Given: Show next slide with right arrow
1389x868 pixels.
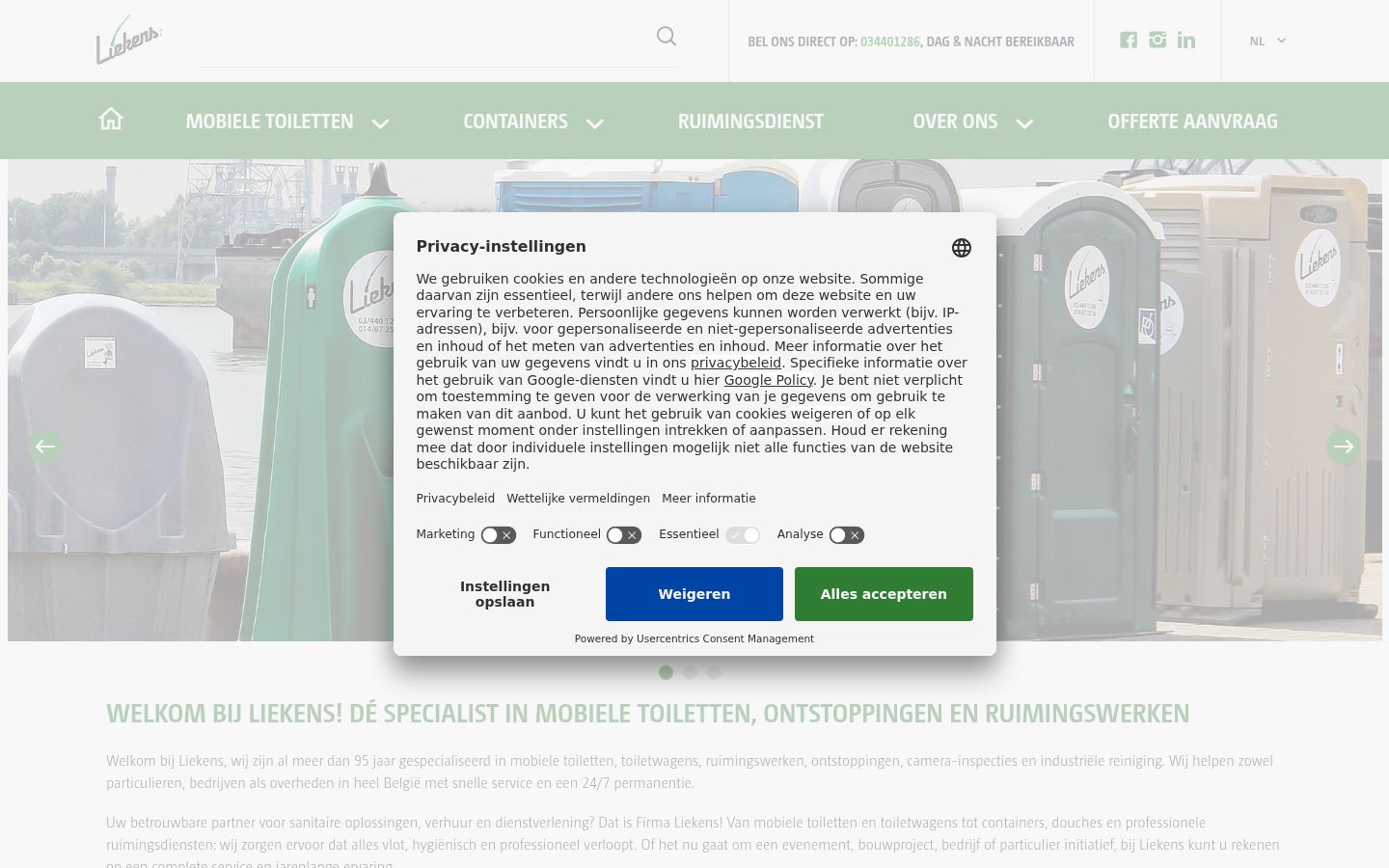Looking at the screenshot, I should (x=1344, y=447).
